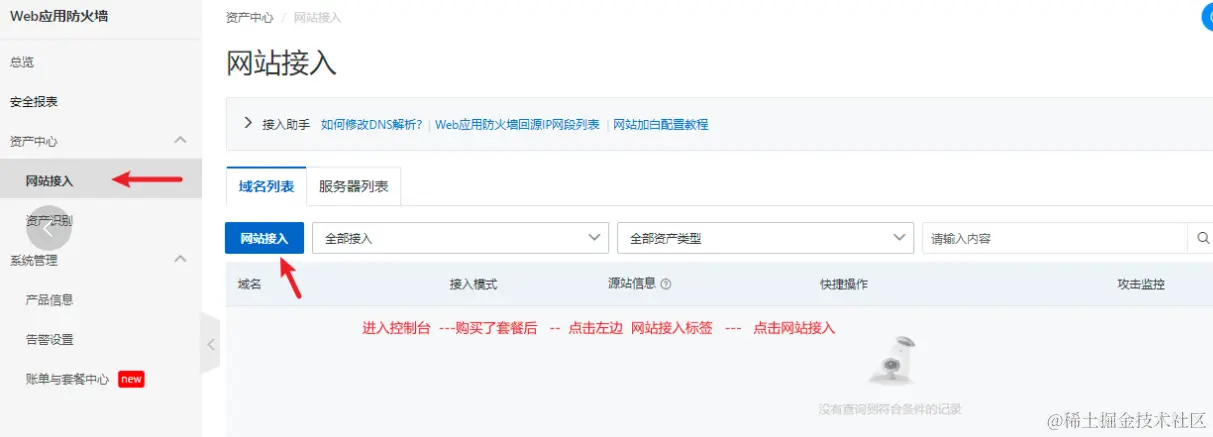Open the 全部接入 dropdown

460,238
